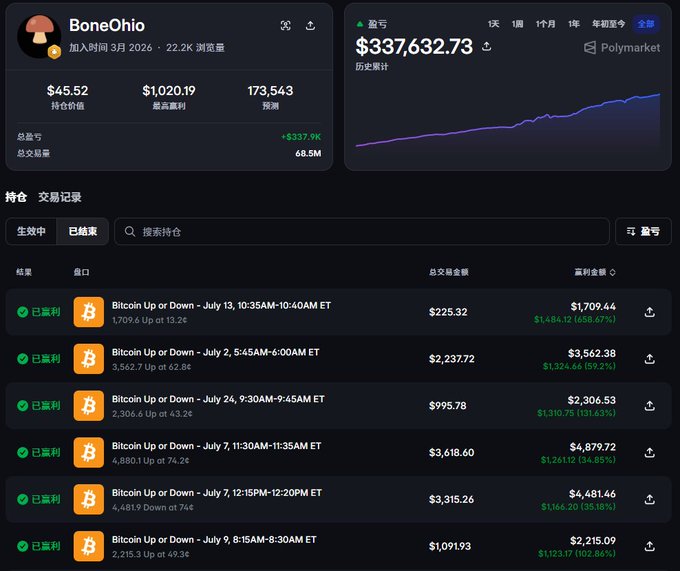Viewport: 680px width, 571px height.
Task: Select the 年初至今 time range
Action: [608, 24]
